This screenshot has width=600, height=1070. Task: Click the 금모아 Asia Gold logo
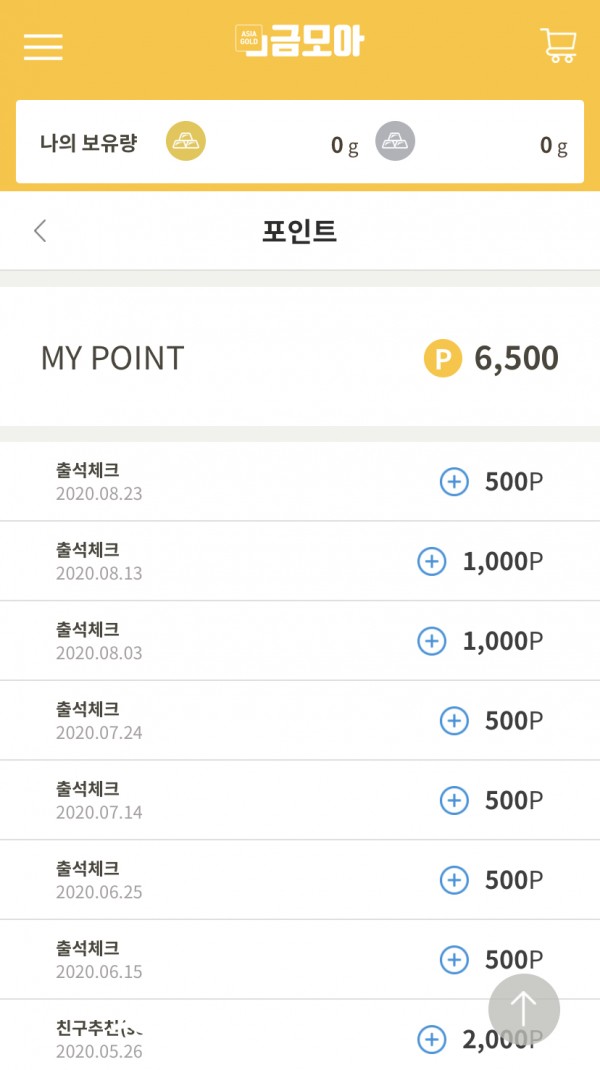pos(300,41)
